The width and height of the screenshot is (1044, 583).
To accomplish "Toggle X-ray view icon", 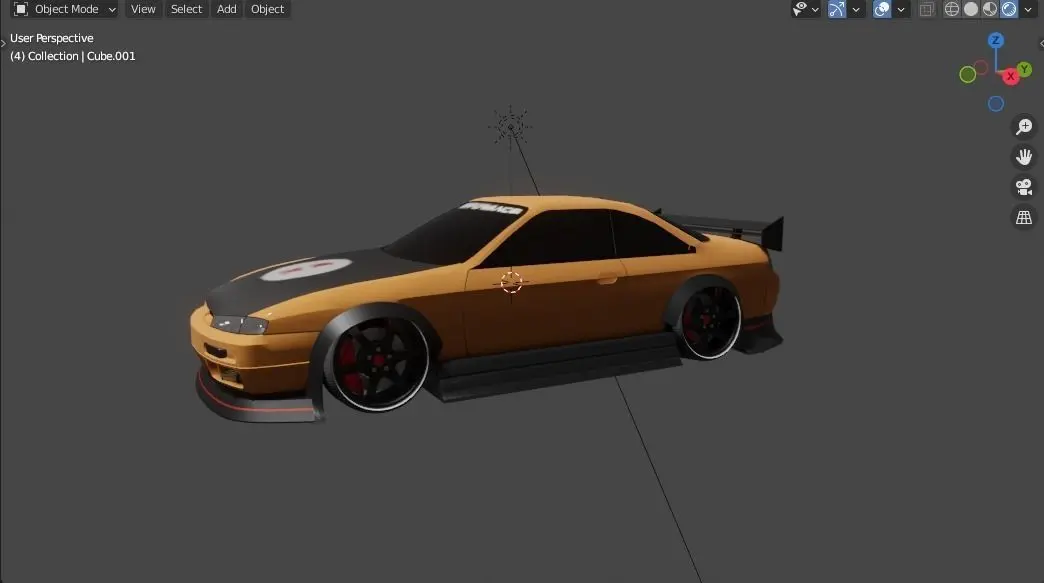I will point(926,9).
